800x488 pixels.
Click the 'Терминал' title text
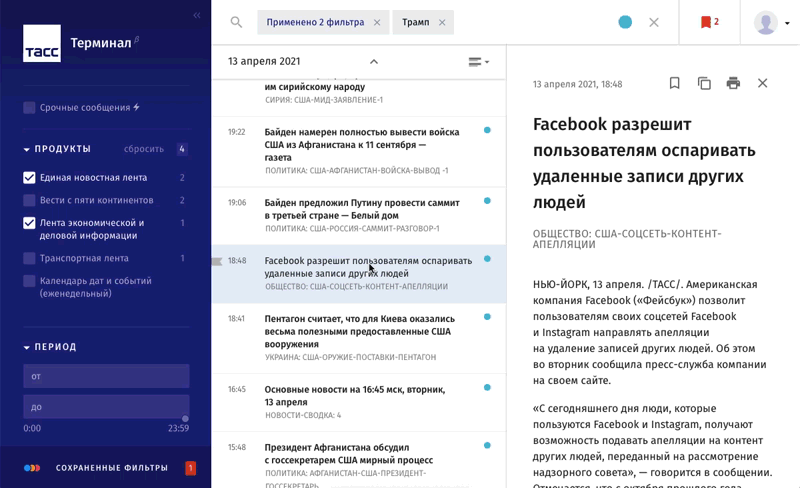[101, 43]
